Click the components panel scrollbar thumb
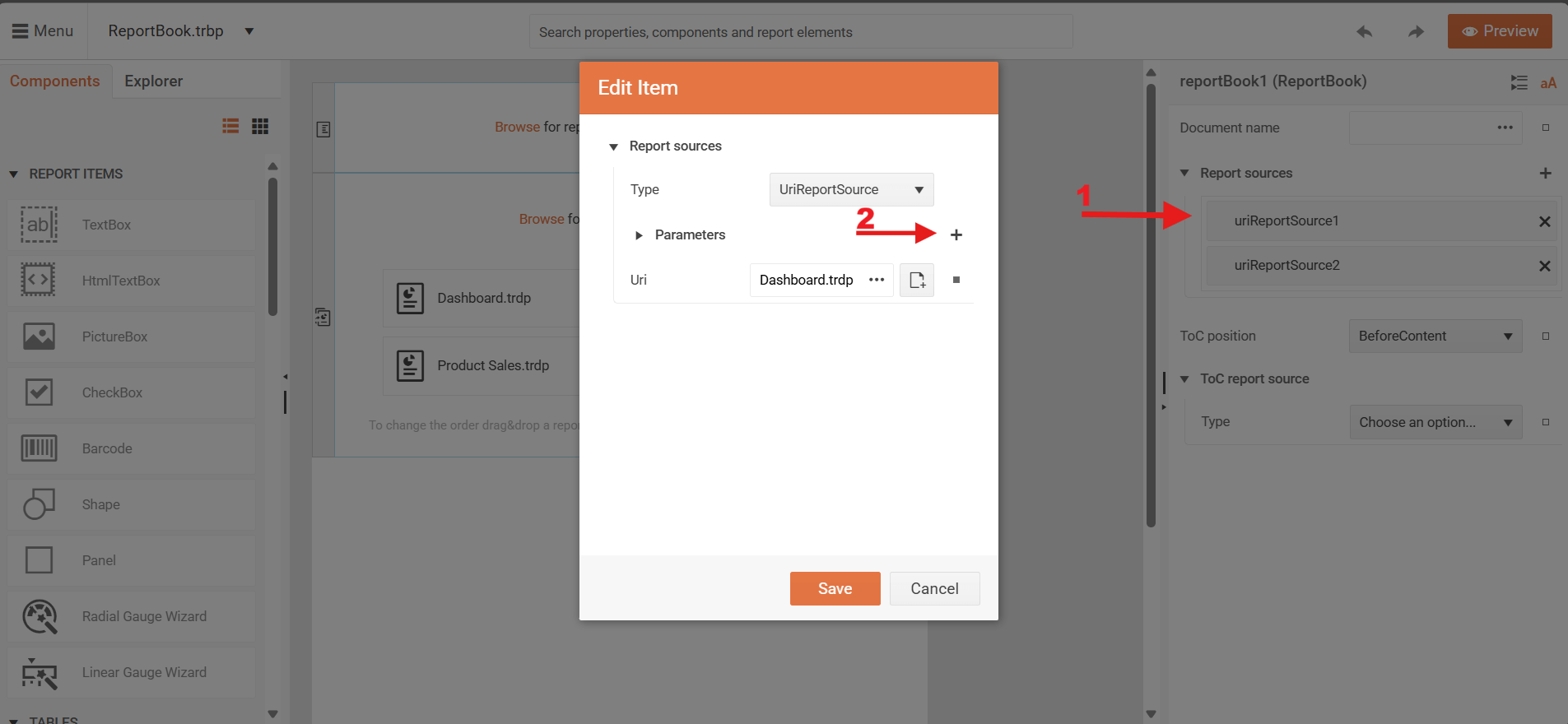1568x724 pixels. pyautogui.click(x=272, y=247)
